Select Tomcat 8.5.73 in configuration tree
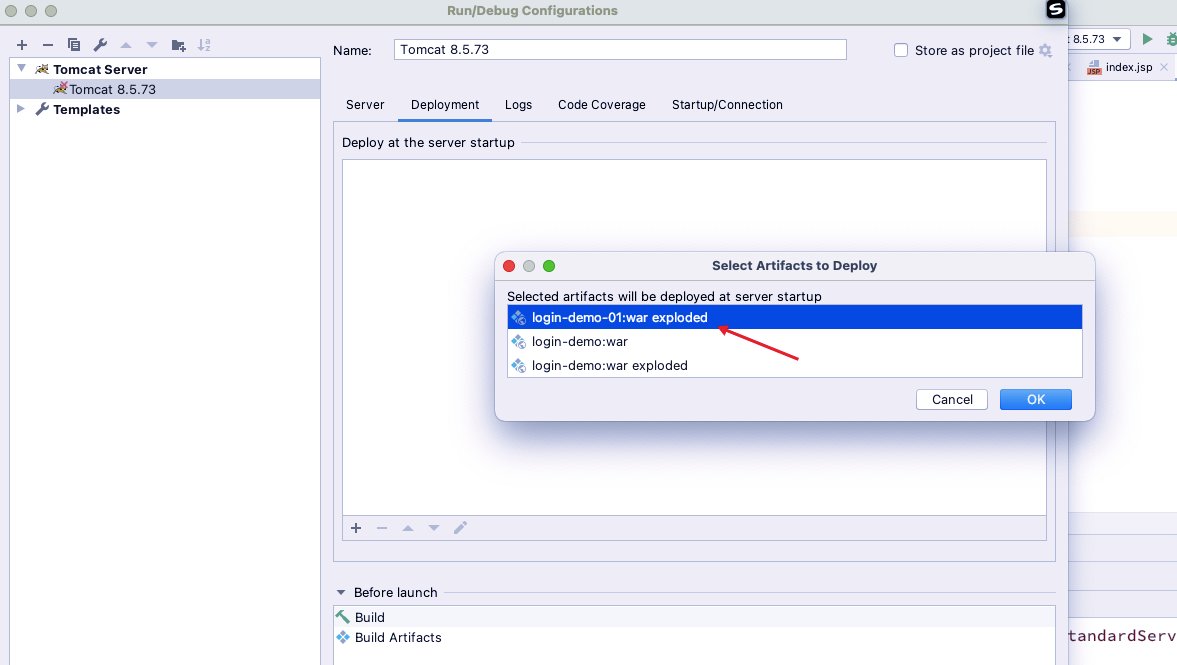The width and height of the screenshot is (1177, 665). (165, 89)
